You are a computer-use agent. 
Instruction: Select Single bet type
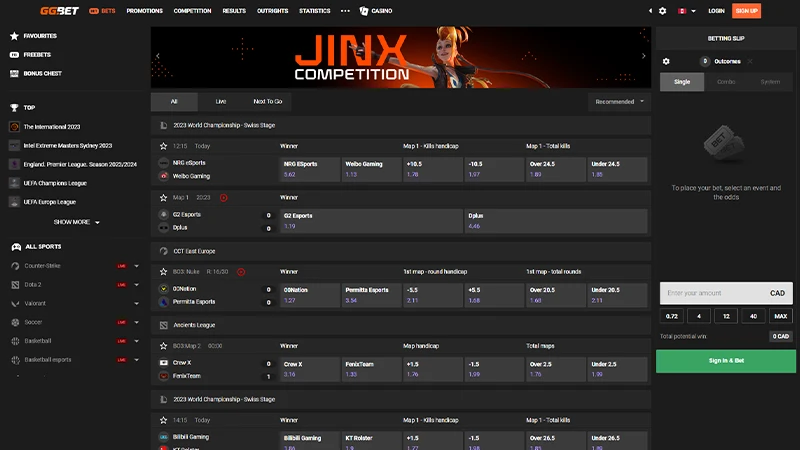point(682,82)
